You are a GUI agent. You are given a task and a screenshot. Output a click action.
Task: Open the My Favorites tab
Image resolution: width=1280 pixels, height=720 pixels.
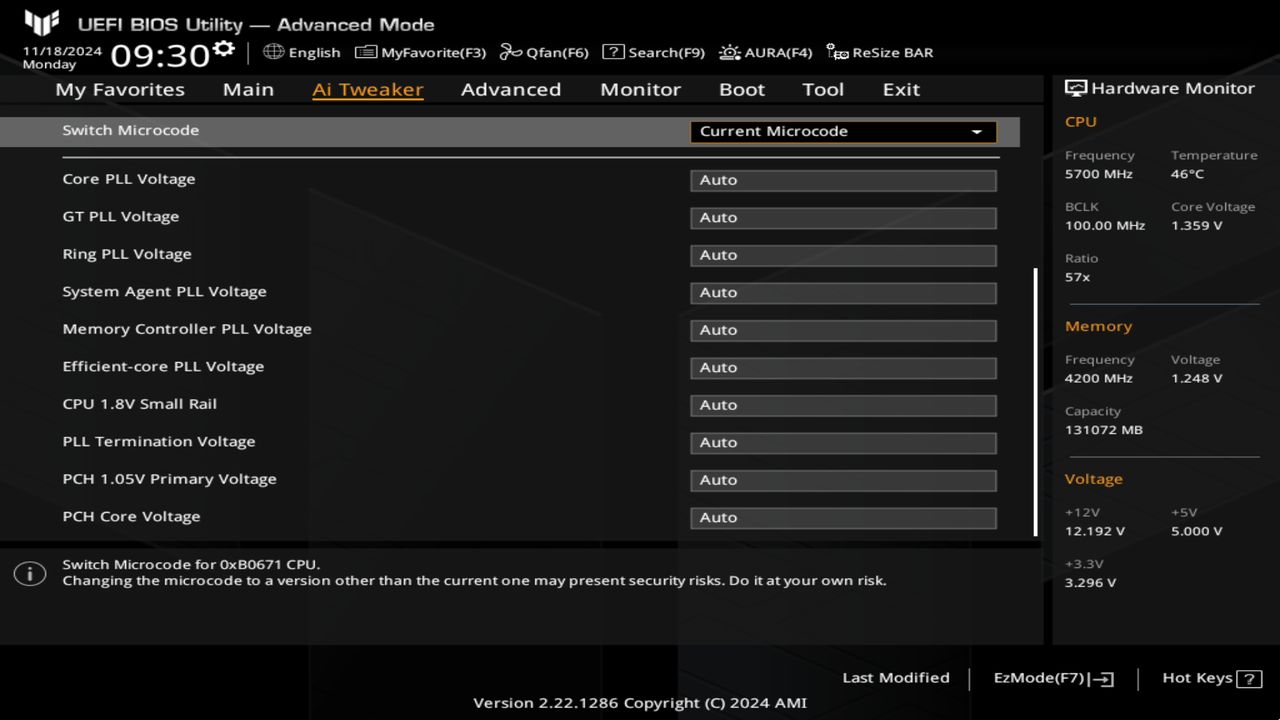point(120,89)
